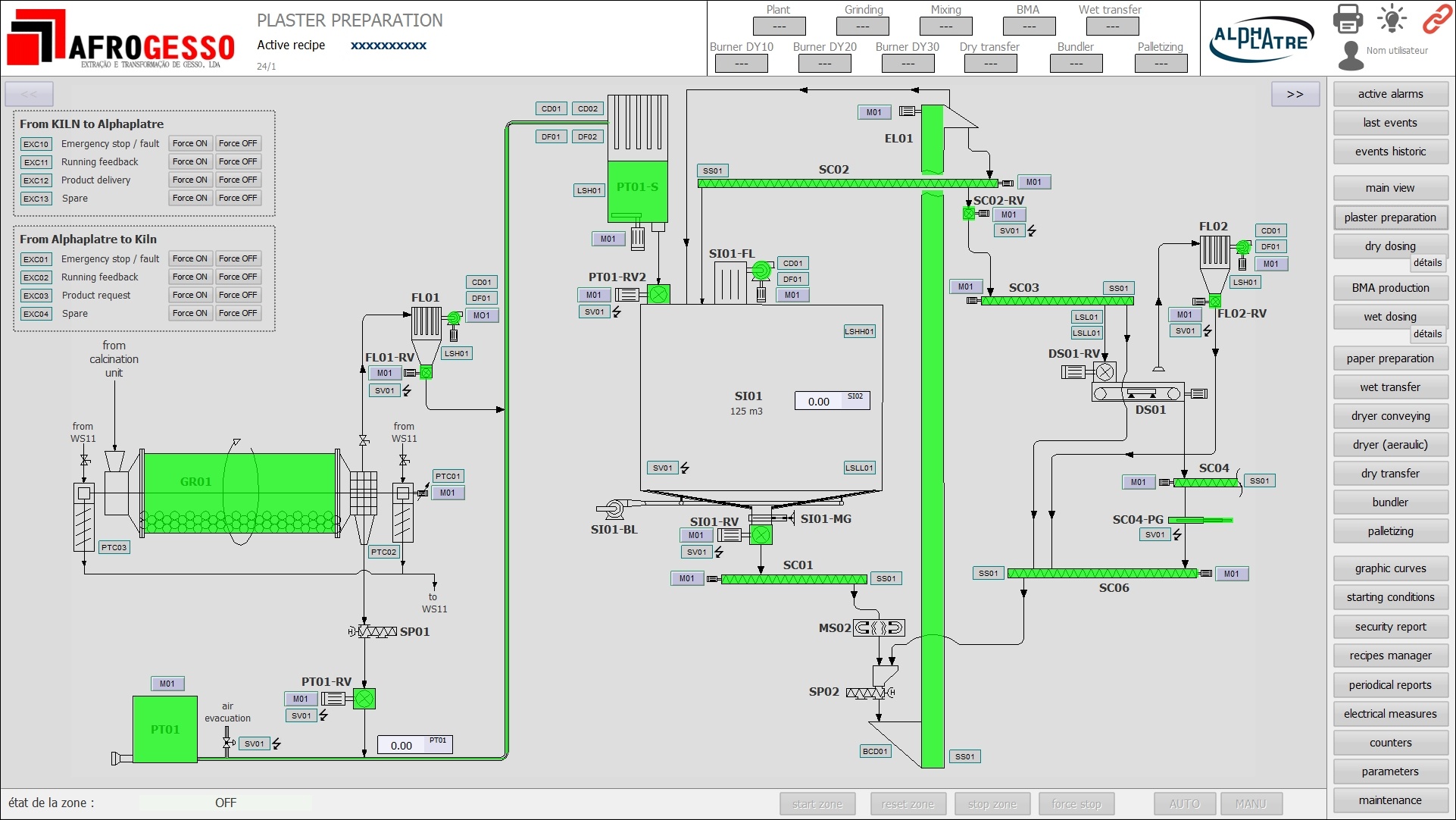Click the red chain link icon

pos(1436,18)
